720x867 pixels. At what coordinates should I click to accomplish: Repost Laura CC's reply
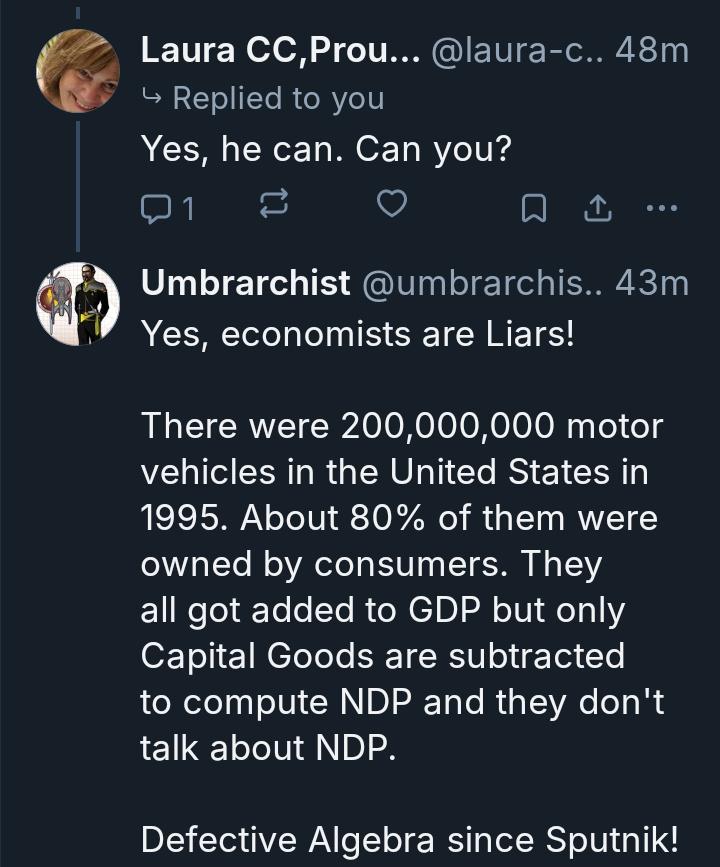273,206
